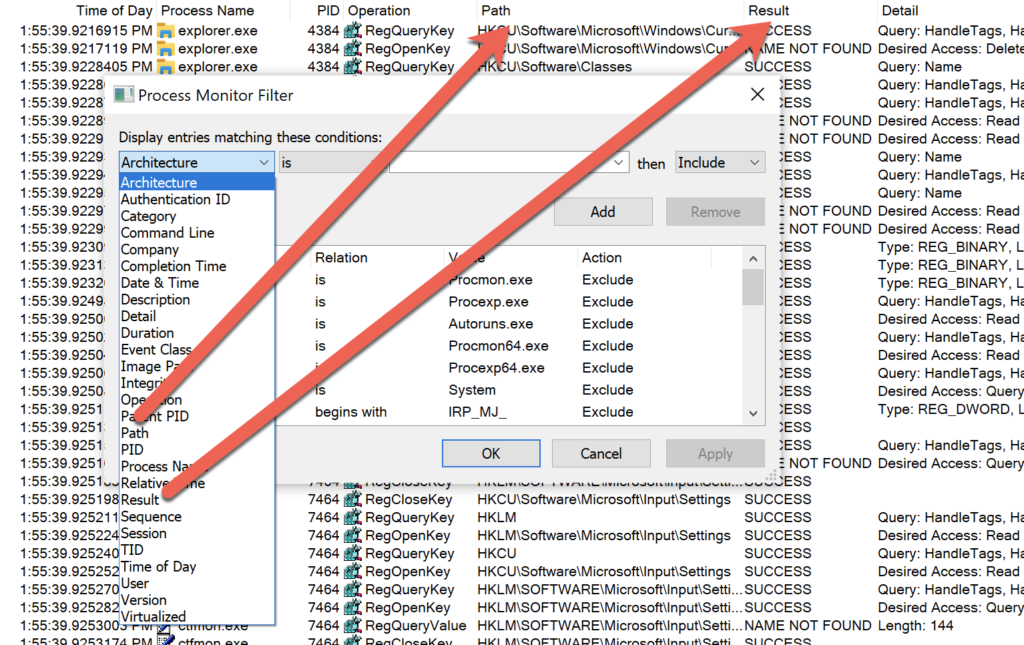Screen dimensions: 1024x645
Task: Sort by the Result column header
Action: click(x=768, y=10)
